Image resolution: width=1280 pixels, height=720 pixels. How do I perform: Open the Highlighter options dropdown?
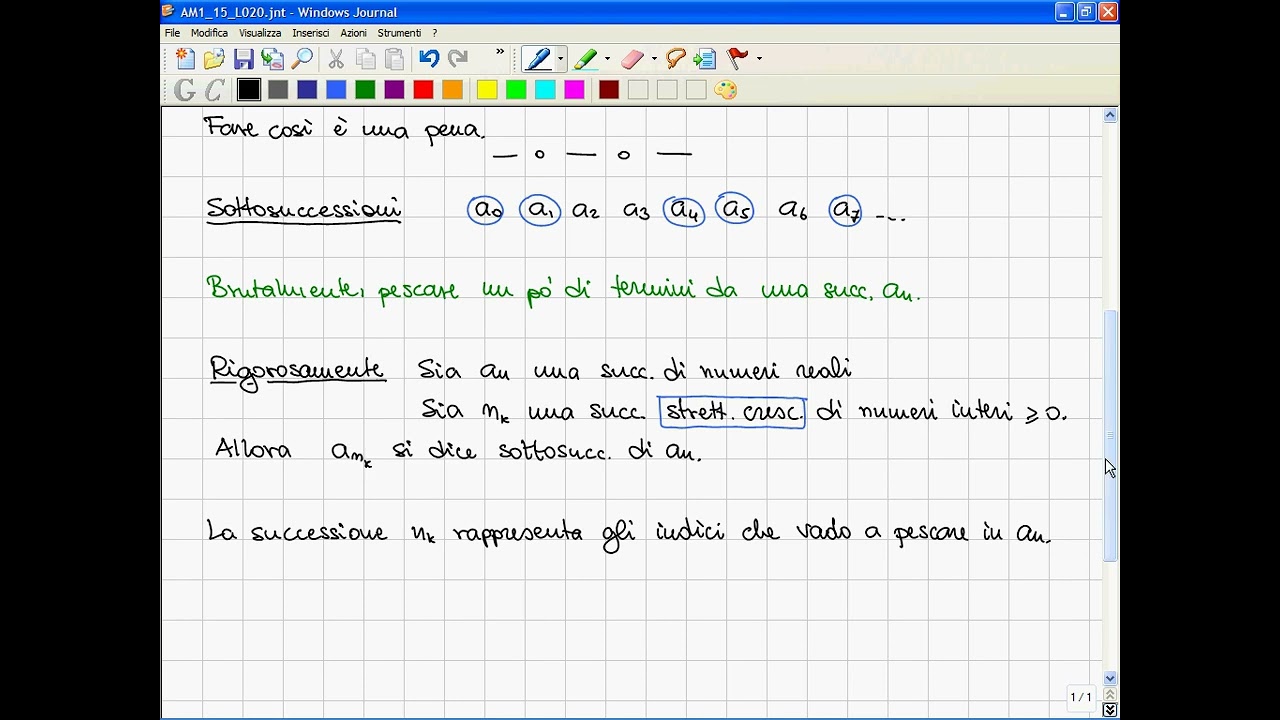coord(607,59)
